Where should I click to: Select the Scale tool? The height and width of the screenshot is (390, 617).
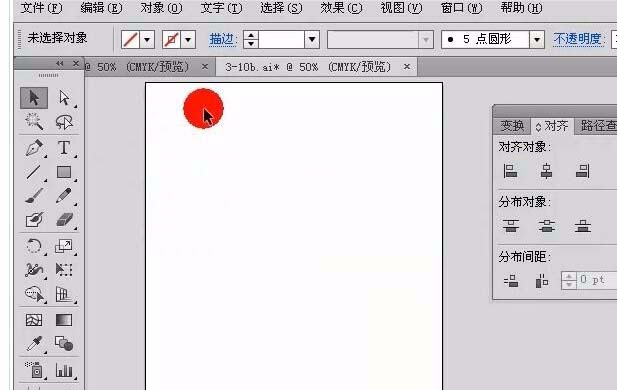pyautogui.click(x=64, y=246)
